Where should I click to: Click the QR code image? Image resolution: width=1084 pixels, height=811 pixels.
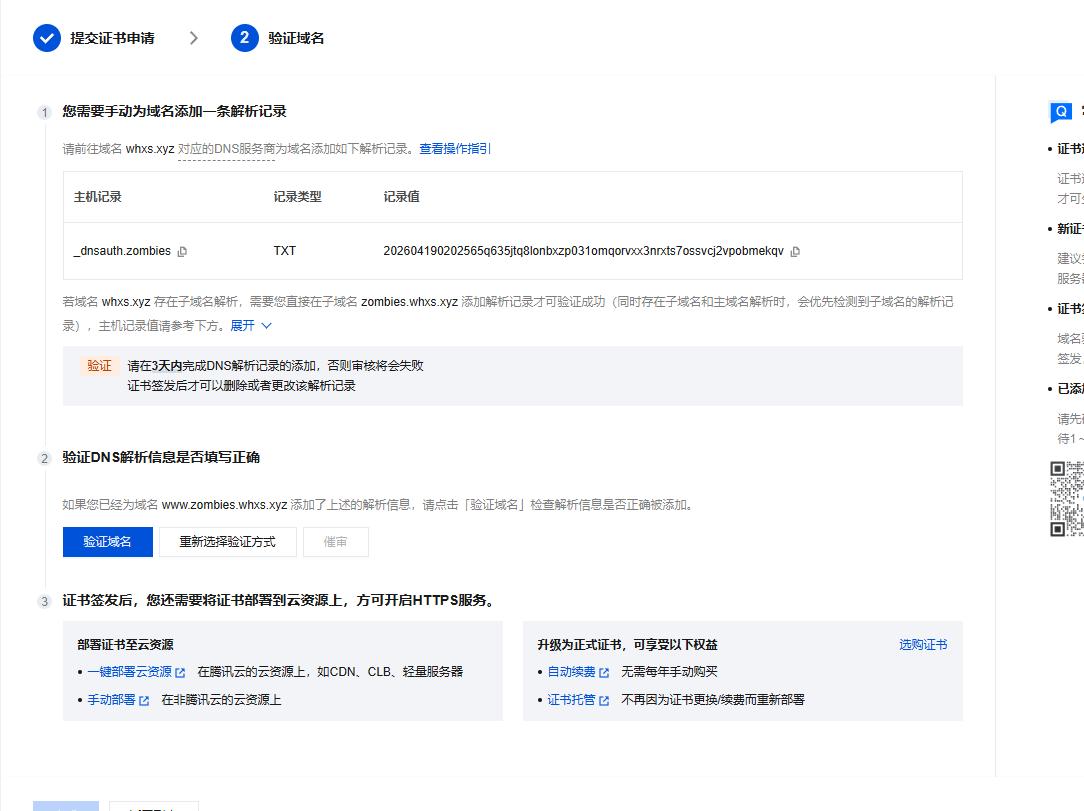1067,499
